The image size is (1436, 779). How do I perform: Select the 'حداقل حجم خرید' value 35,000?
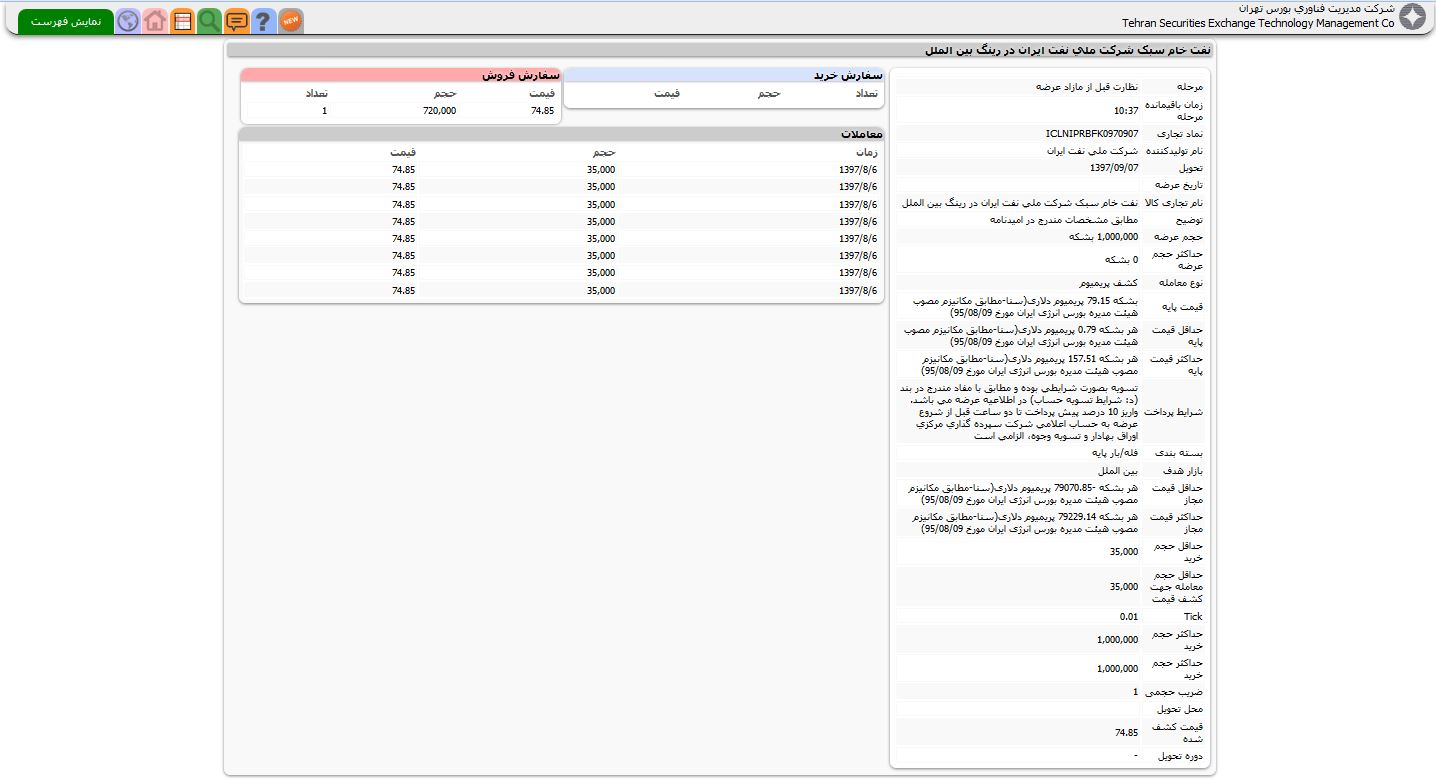coord(1124,551)
